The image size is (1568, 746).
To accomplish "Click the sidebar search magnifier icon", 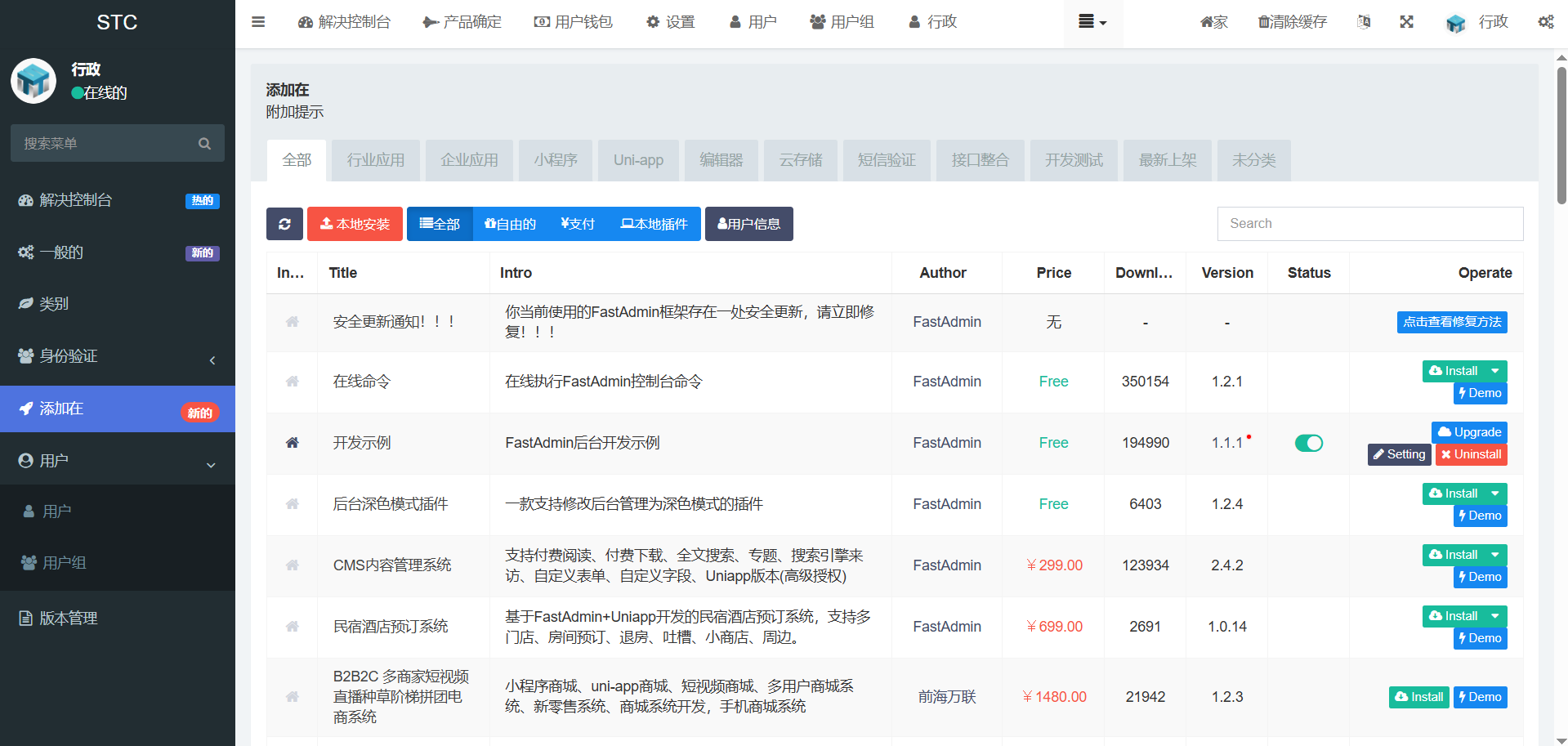I will 204,144.
